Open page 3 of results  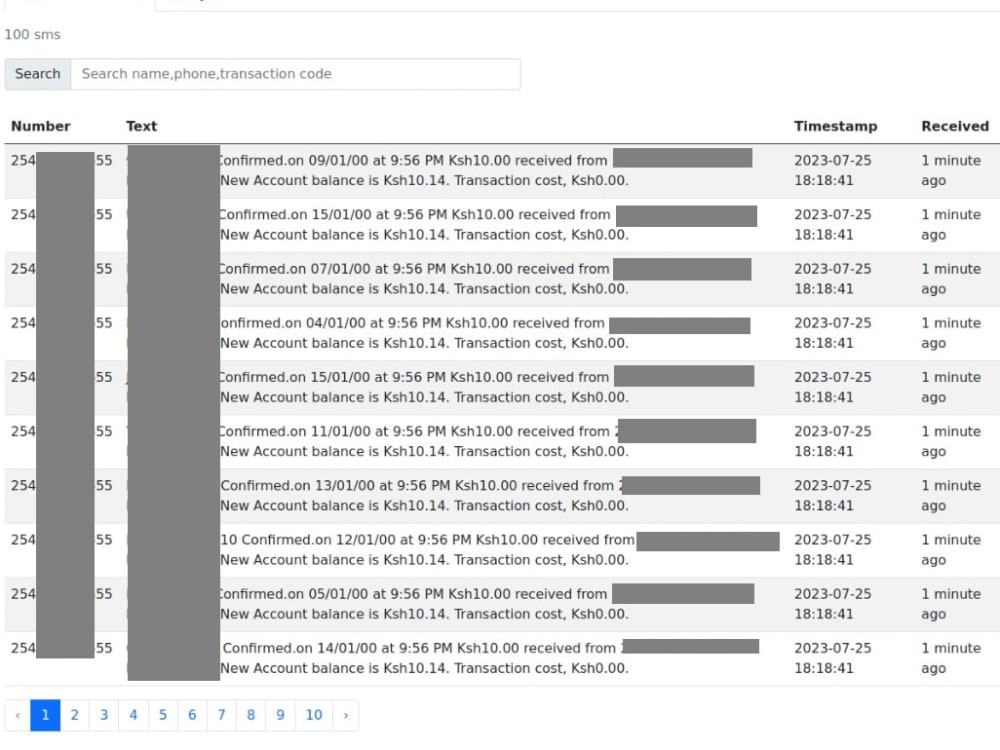click(x=104, y=715)
